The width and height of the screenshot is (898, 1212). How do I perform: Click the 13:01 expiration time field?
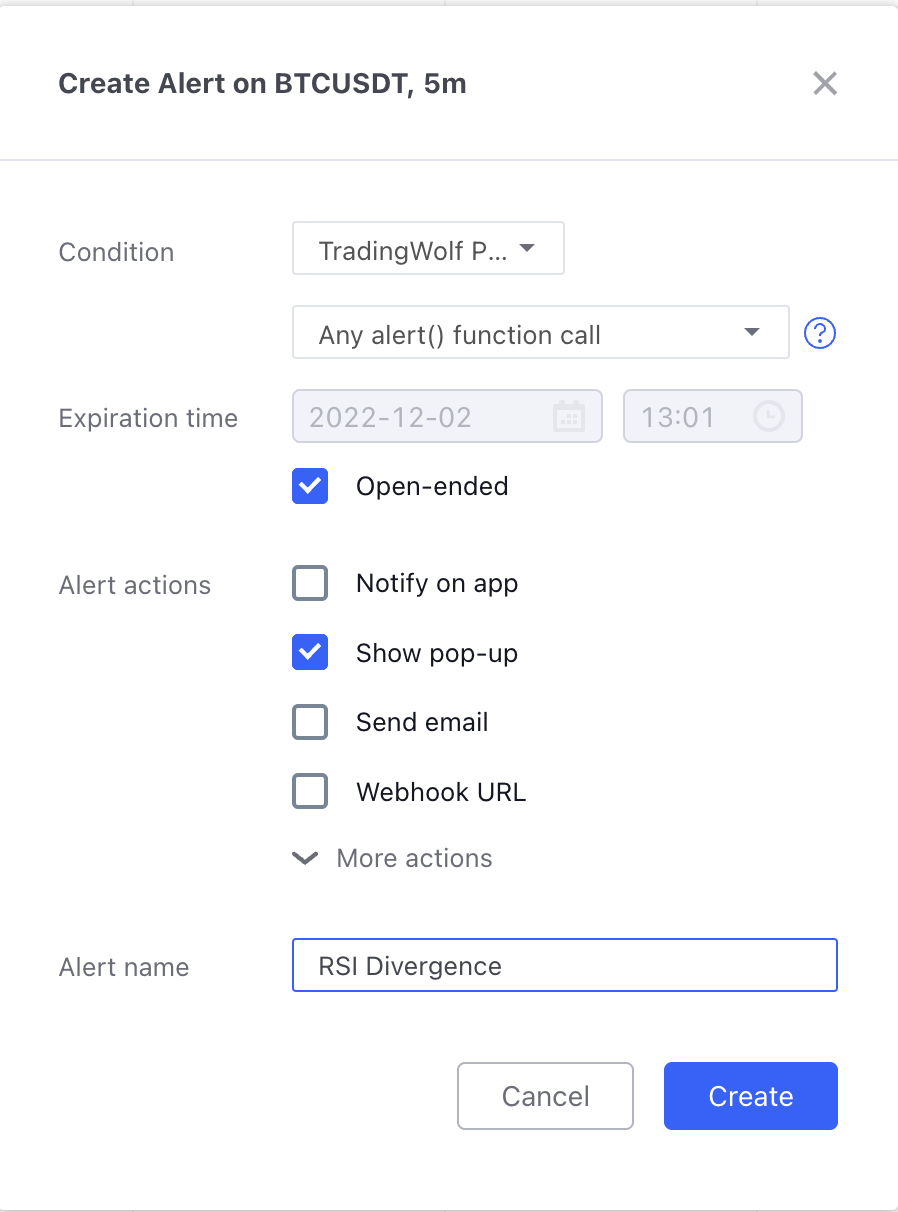point(713,416)
